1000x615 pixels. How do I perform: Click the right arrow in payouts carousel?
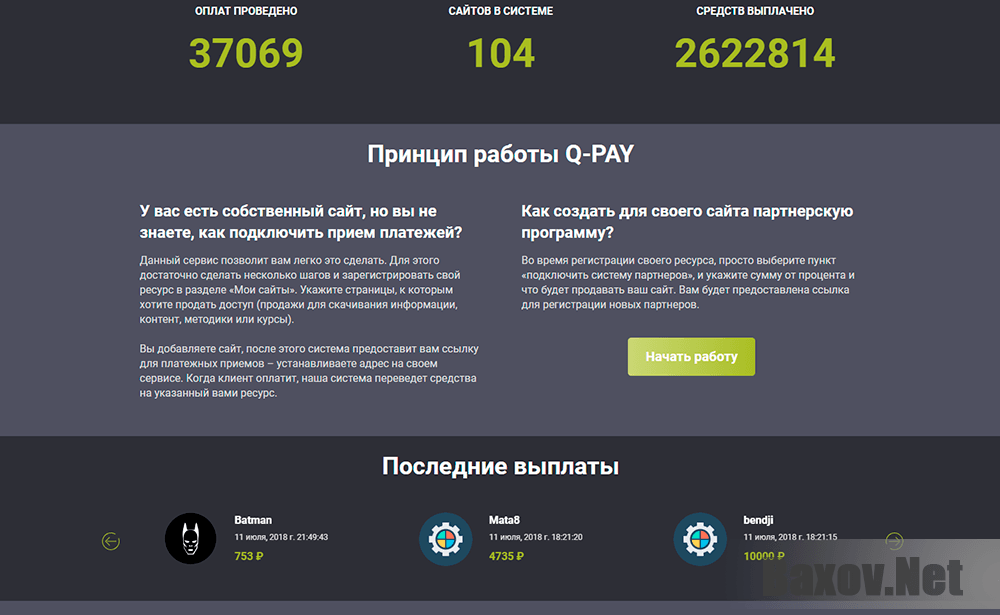click(893, 540)
